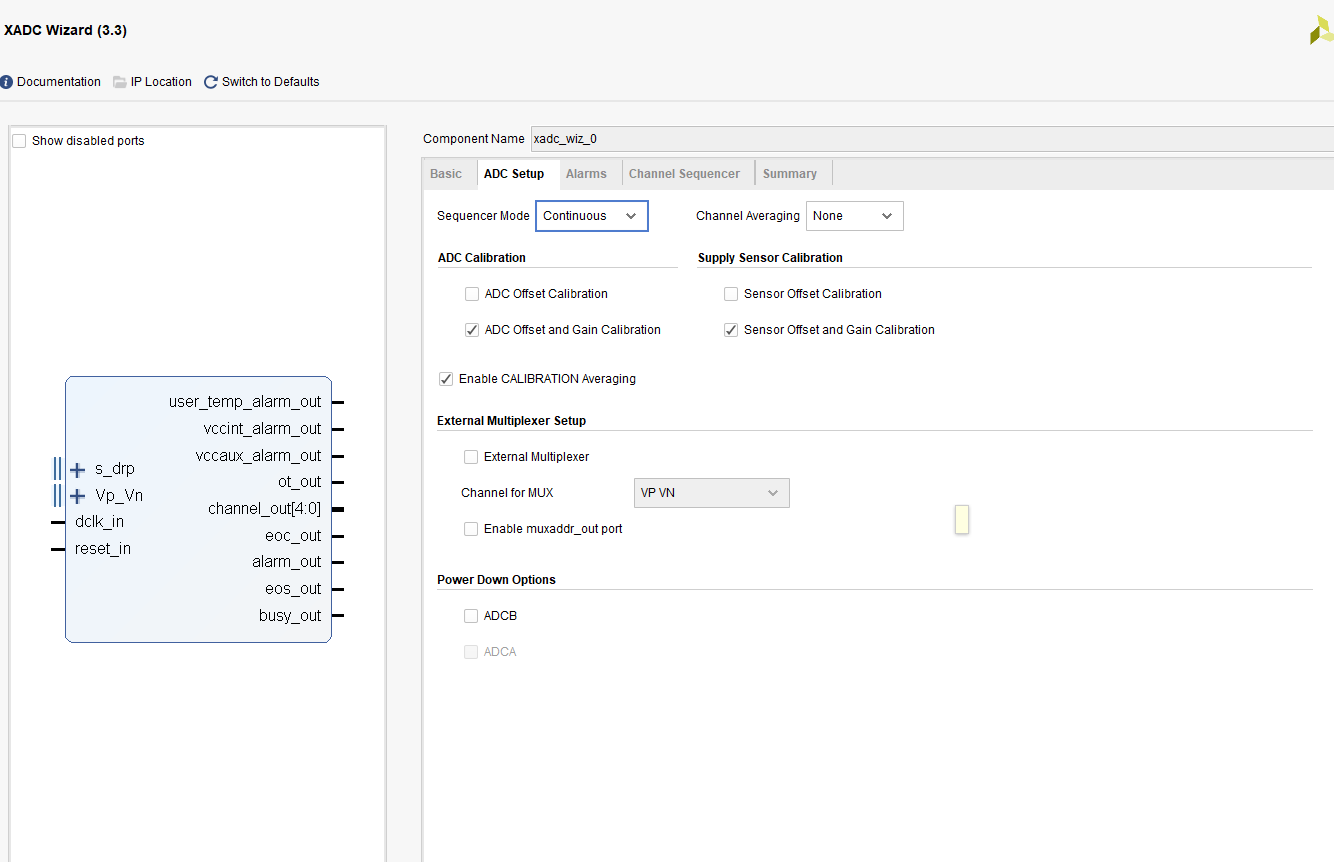
Task: Click the Switch to Defaults refresh icon
Action: point(211,82)
